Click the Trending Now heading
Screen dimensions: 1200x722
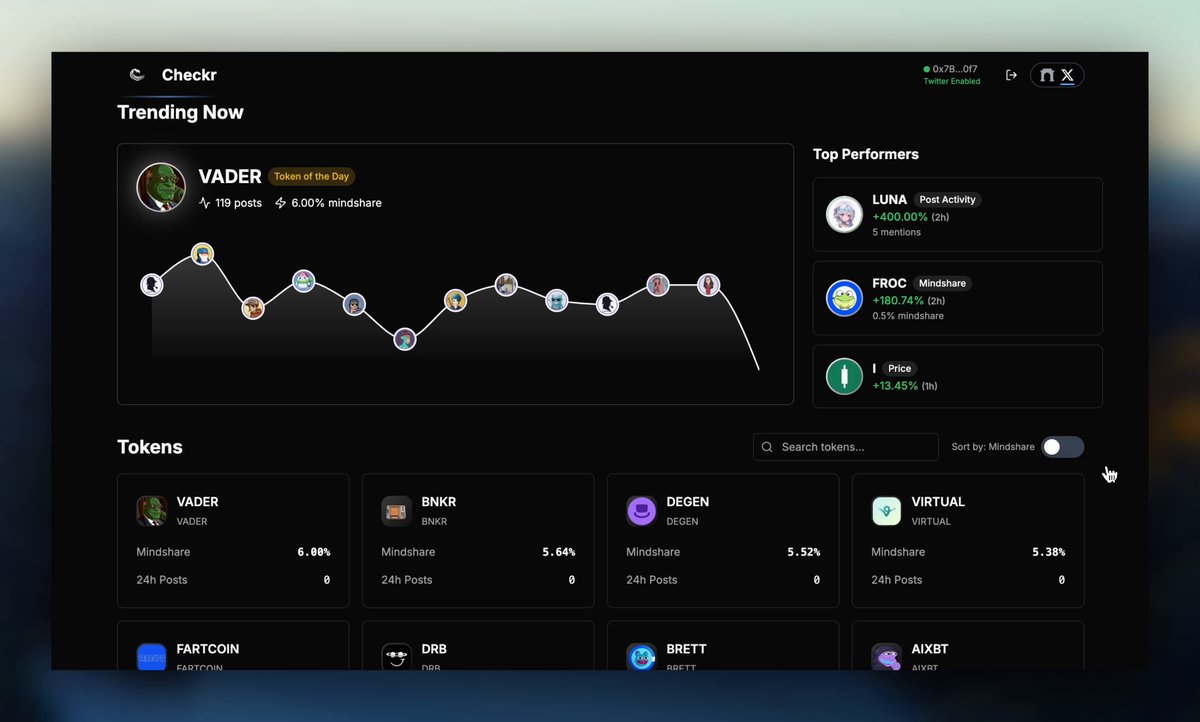pos(180,112)
